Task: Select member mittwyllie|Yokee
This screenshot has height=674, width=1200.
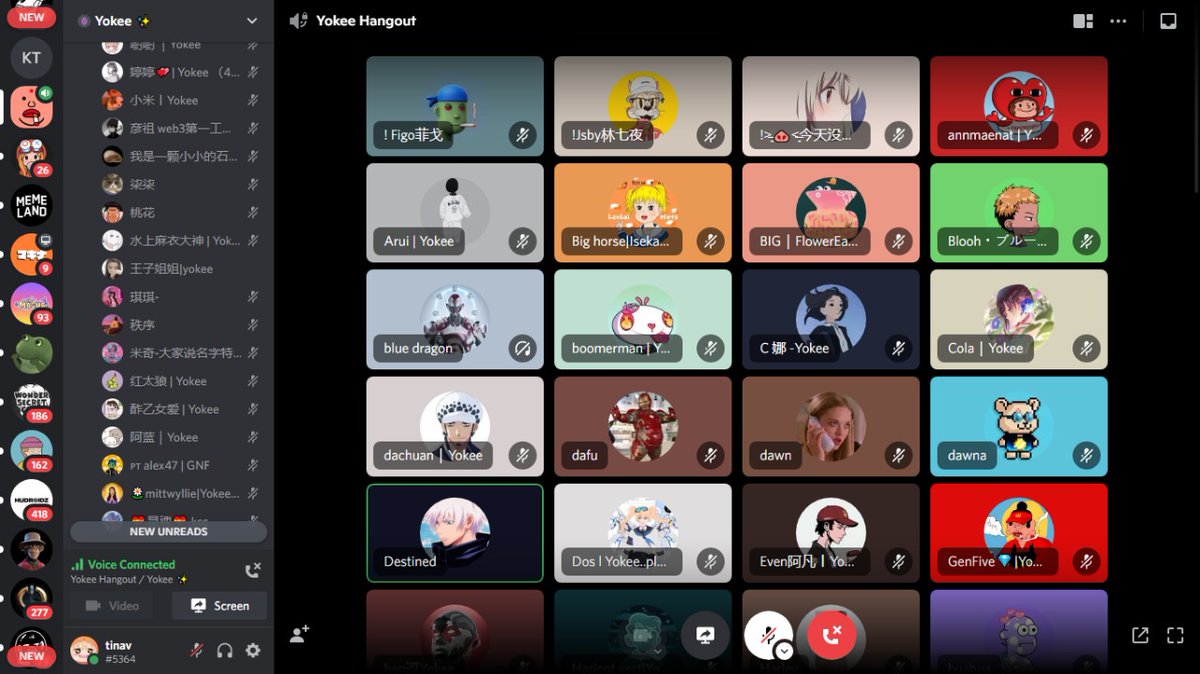Action: click(182, 493)
